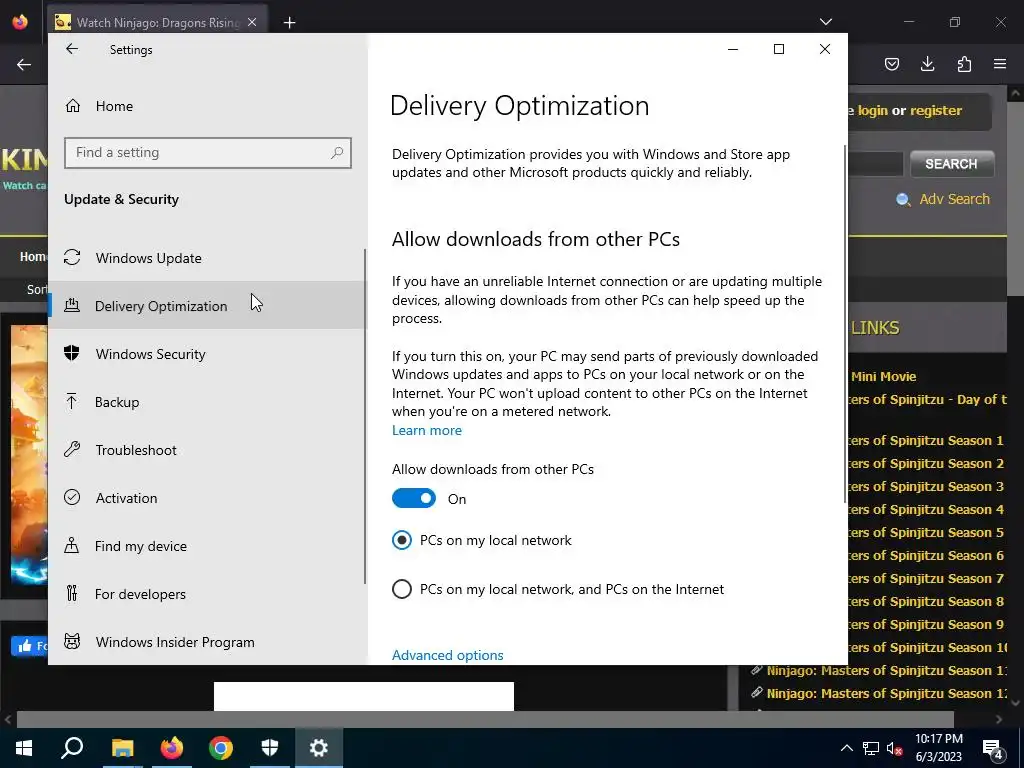Click the login link on webpage

[x=872, y=110]
